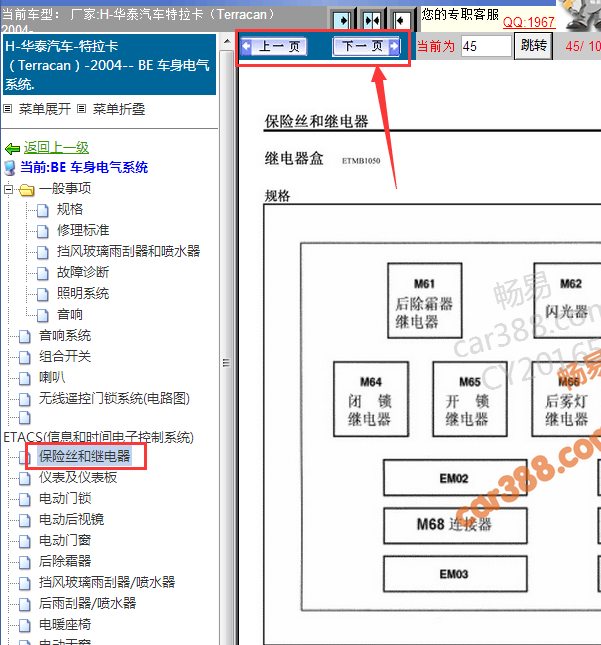Screen dimensions: 601x645
Task: Open 无线遥控门锁系统(电路图) tree item
Action: click(x=114, y=398)
